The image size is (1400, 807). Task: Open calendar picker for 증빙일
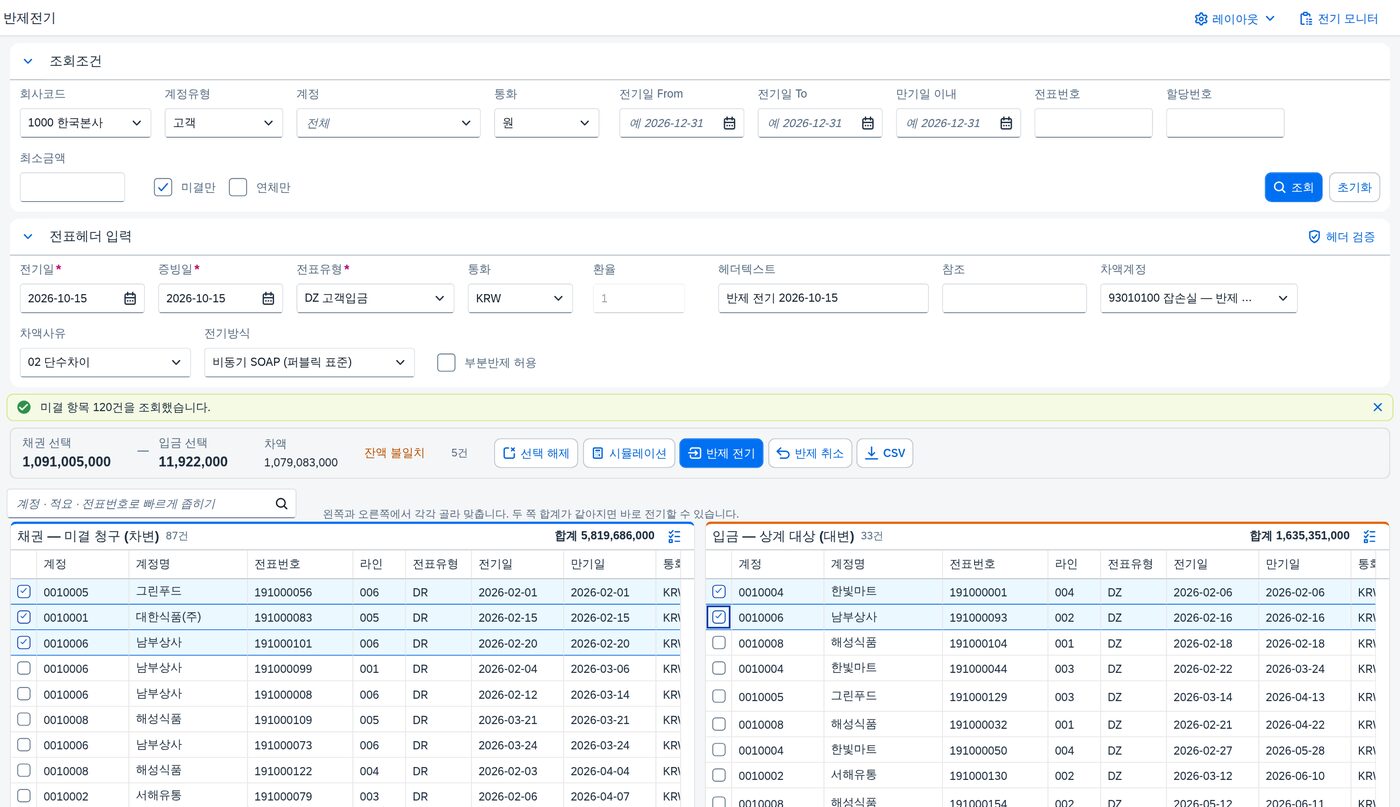[268, 298]
